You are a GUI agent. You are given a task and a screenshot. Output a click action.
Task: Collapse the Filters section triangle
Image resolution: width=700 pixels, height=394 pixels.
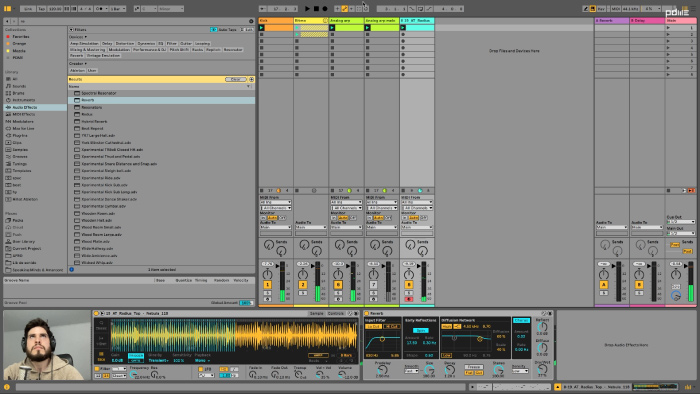point(71,29)
